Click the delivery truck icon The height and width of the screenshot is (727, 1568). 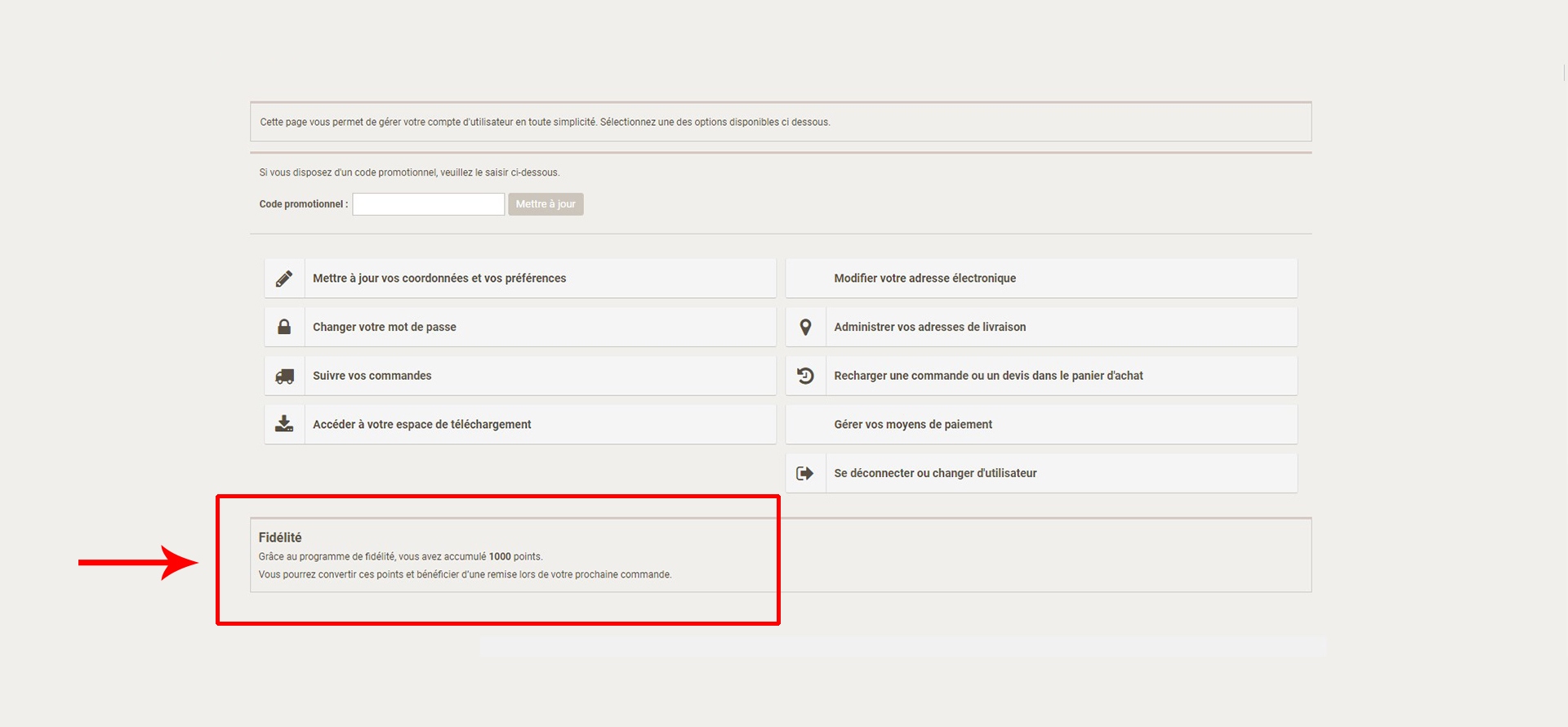284,376
